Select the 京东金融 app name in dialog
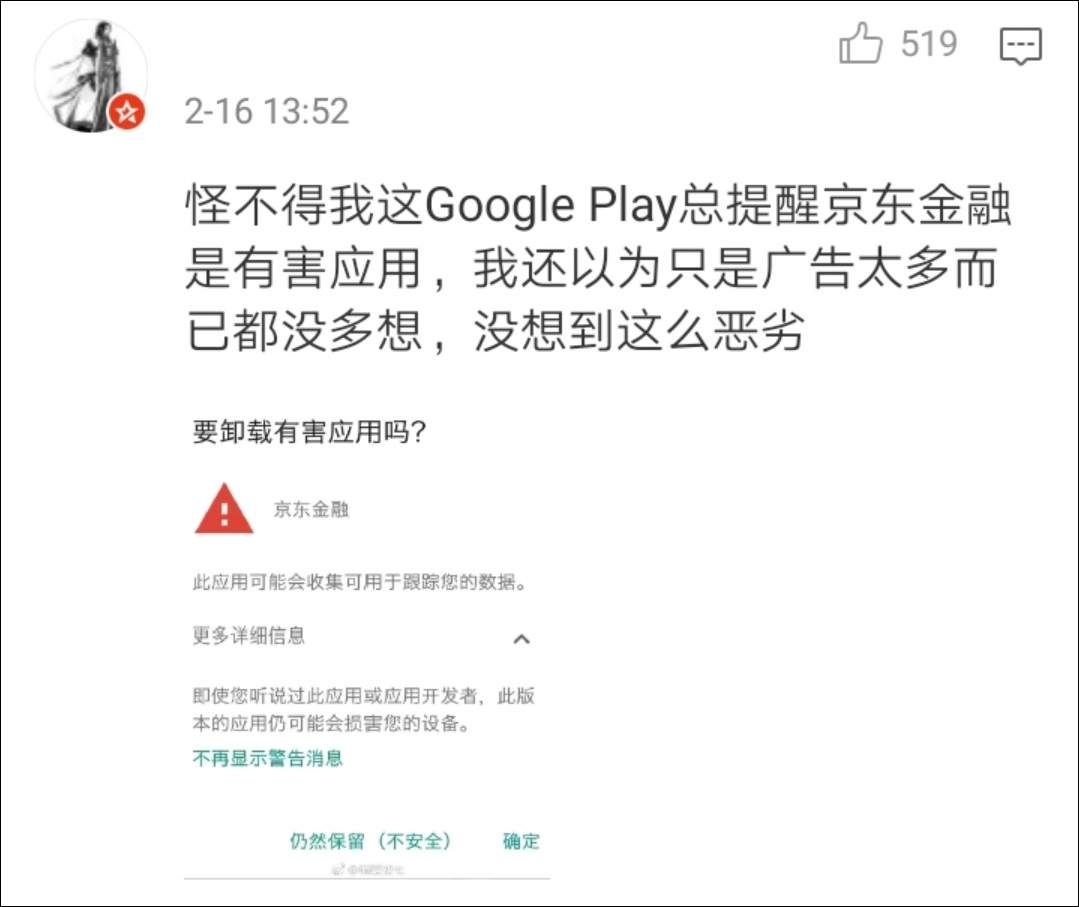The width and height of the screenshot is (1079, 907). click(x=311, y=509)
